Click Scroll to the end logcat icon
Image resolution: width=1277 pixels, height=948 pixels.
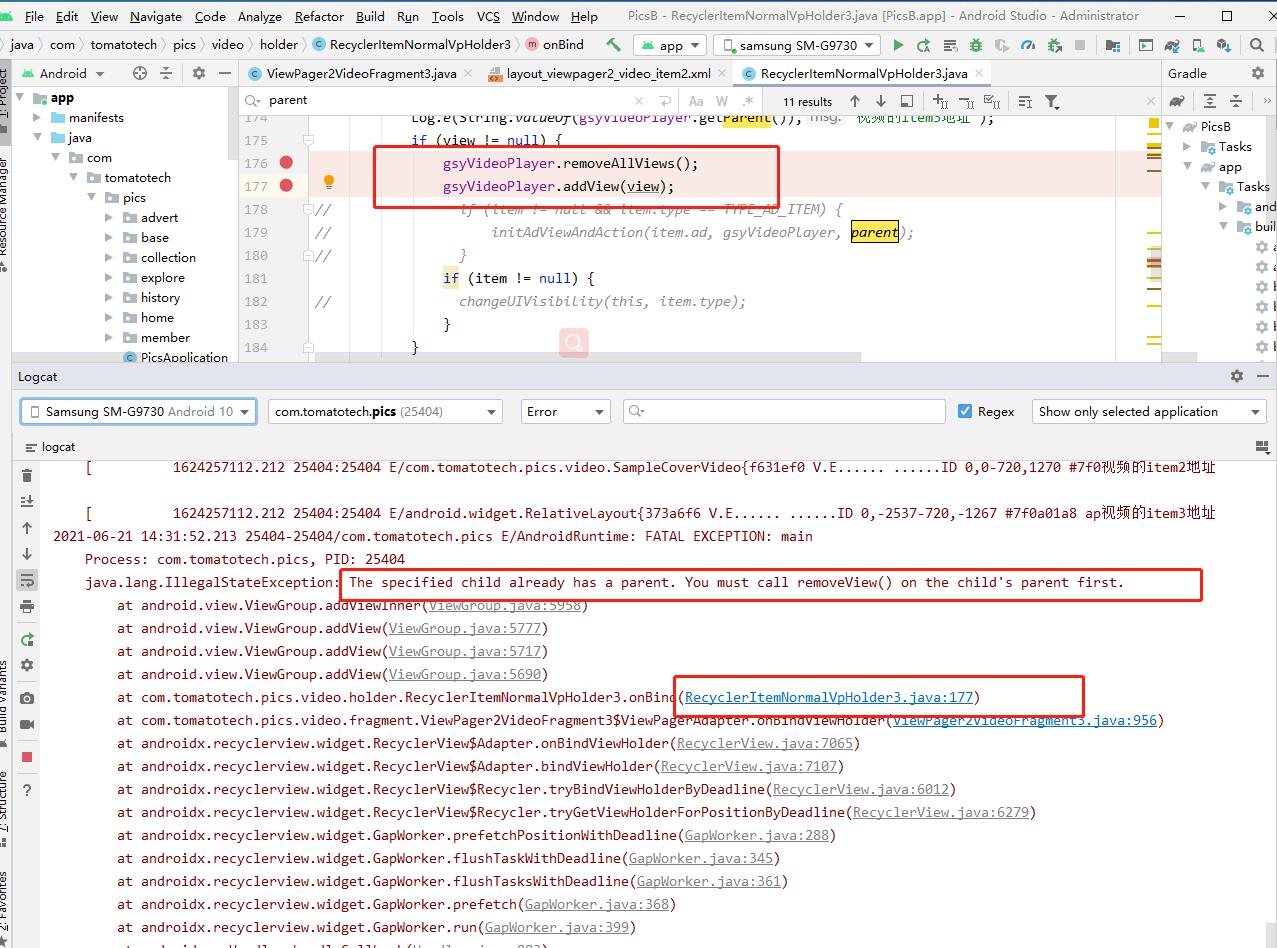point(27,501)
